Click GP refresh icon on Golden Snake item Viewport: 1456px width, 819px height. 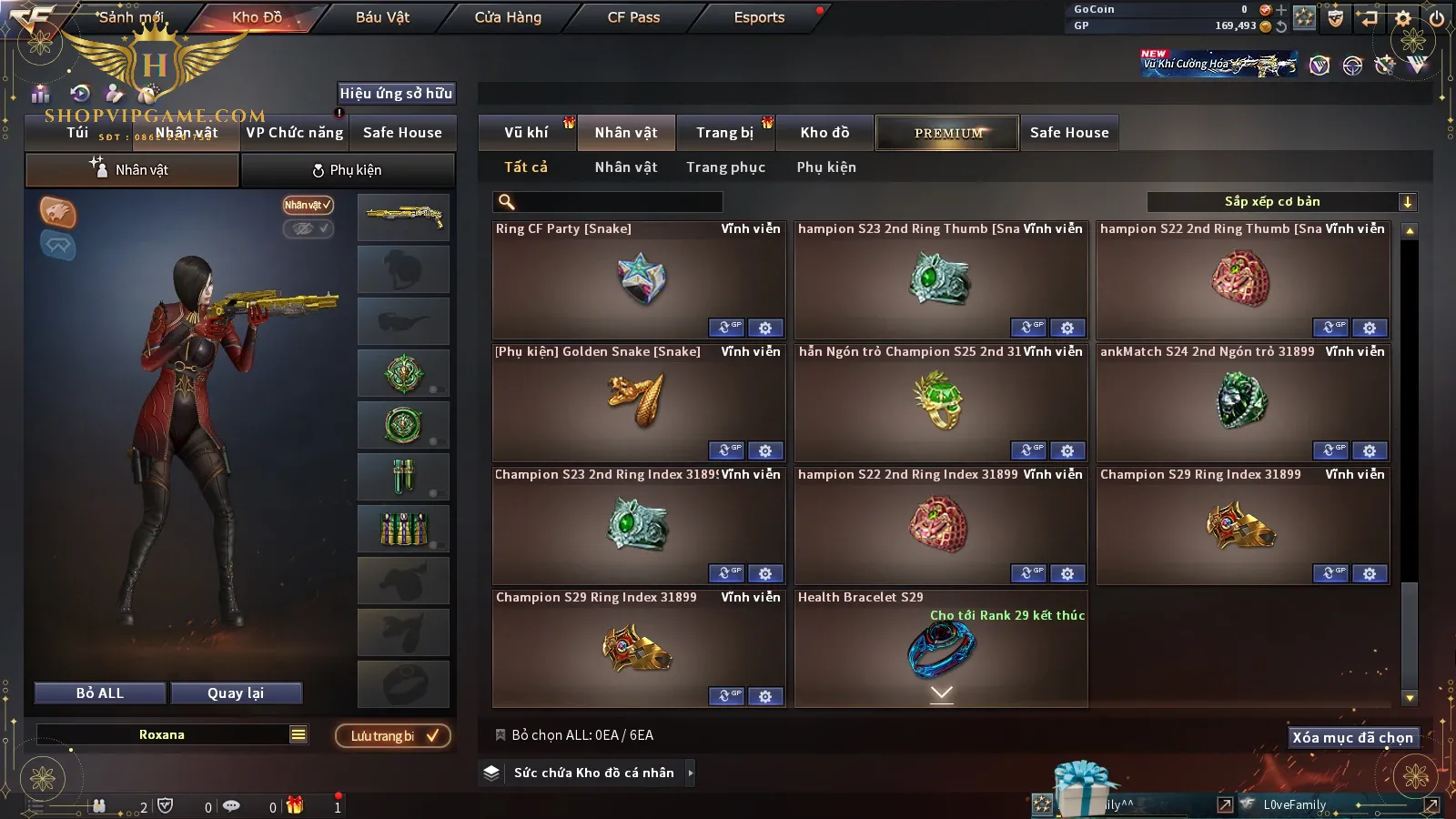tap(726, 450)
